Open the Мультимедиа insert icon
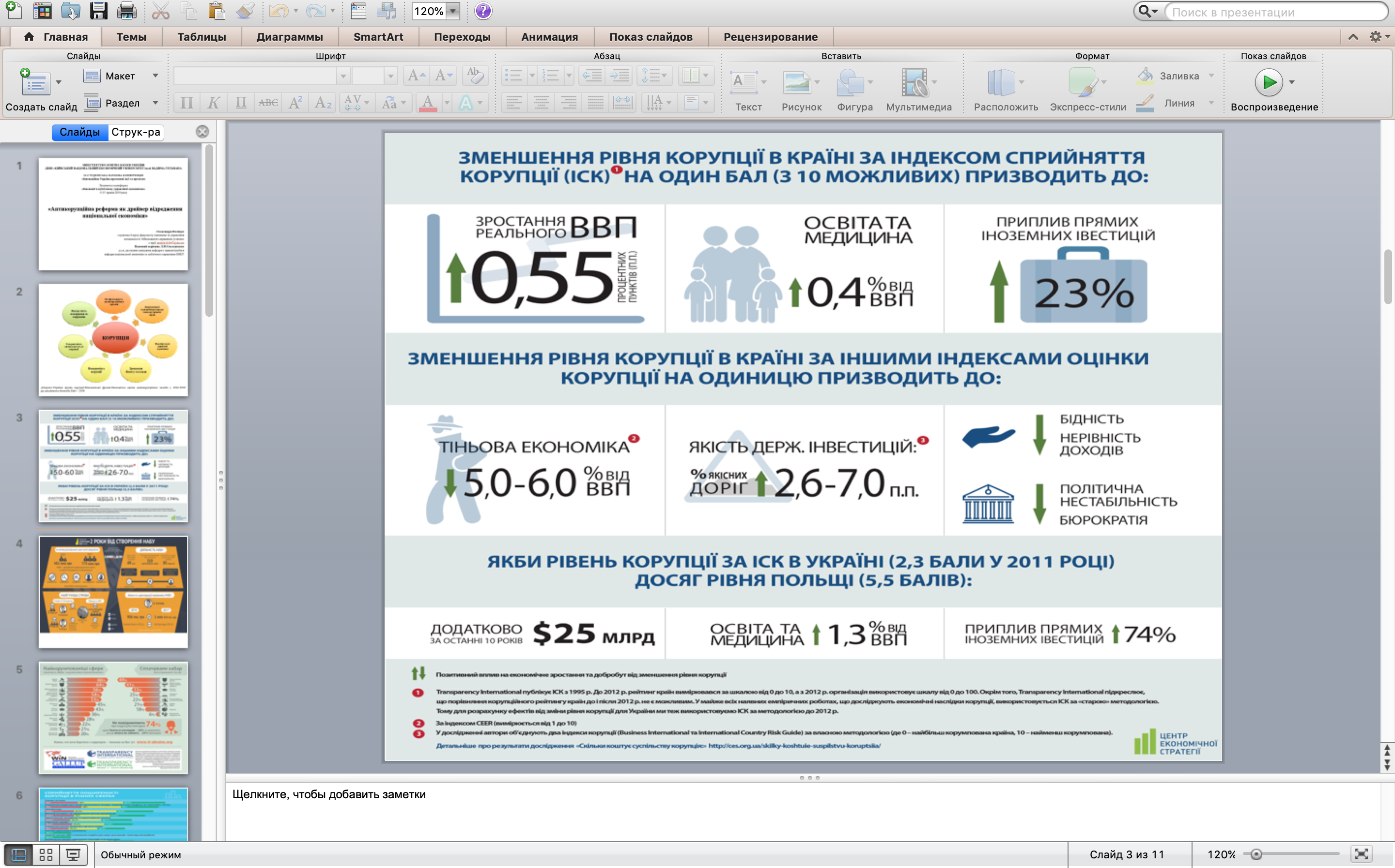The height and width of the screenshot is (868, 1395). point(914,82)
